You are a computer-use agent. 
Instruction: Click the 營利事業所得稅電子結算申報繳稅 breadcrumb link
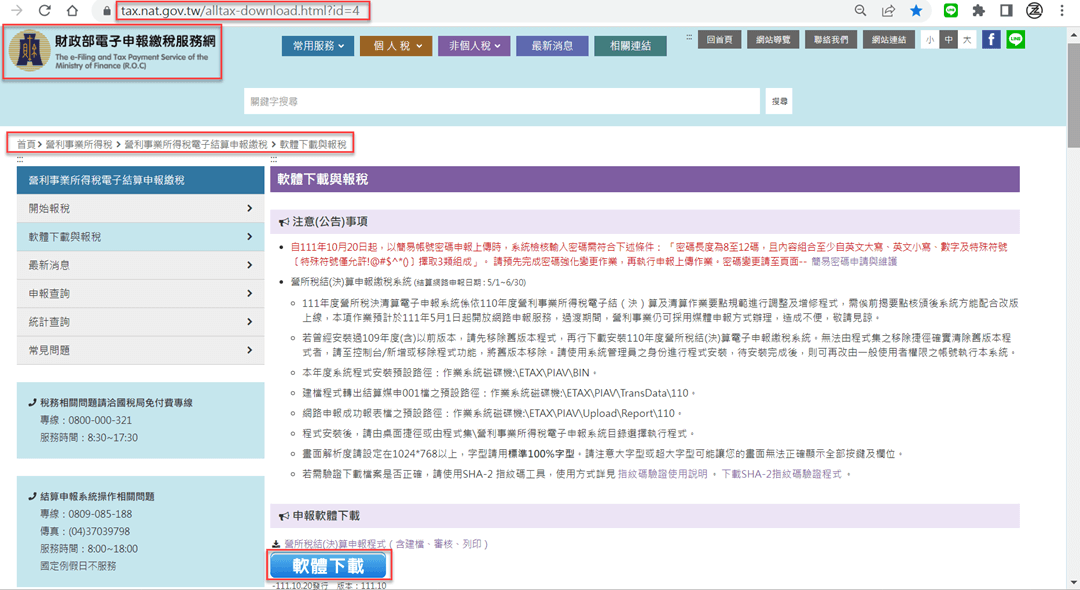196,145
